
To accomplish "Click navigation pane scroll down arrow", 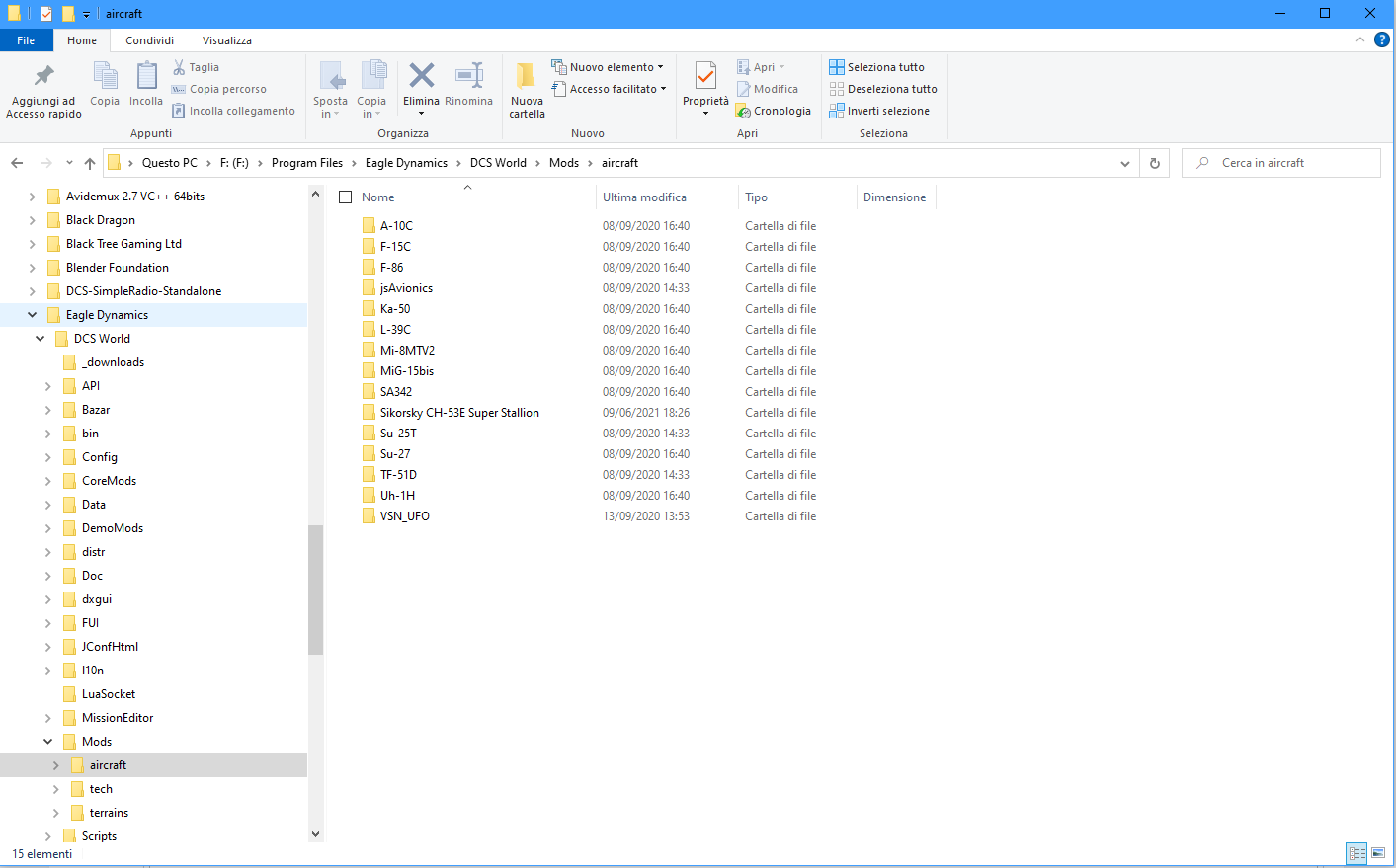I will 316,834.
